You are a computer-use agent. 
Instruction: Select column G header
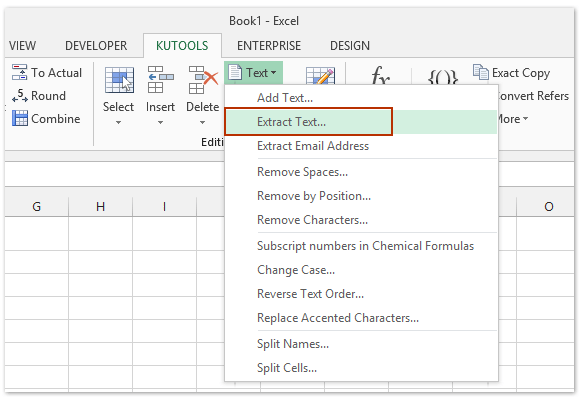36,206
